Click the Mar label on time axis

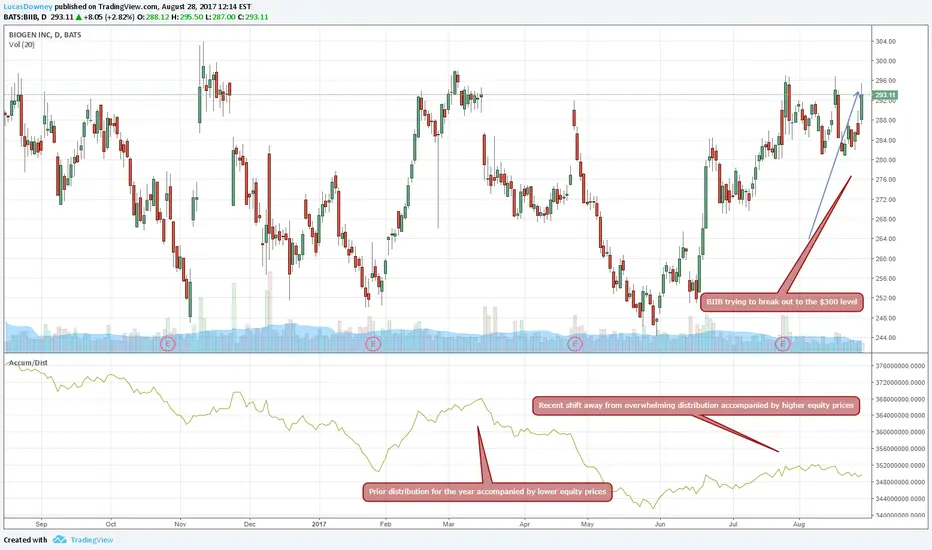click(449, 524)
